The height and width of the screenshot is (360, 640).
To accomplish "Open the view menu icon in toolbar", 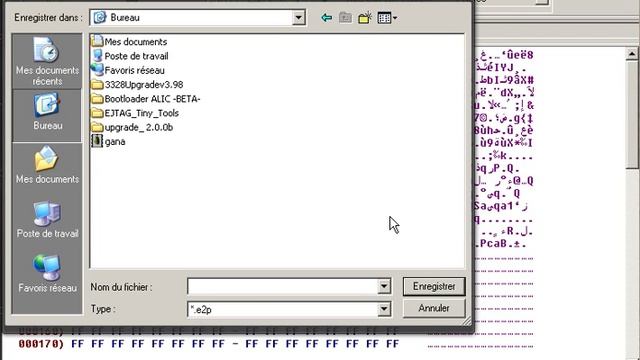I will pos(387,18).
